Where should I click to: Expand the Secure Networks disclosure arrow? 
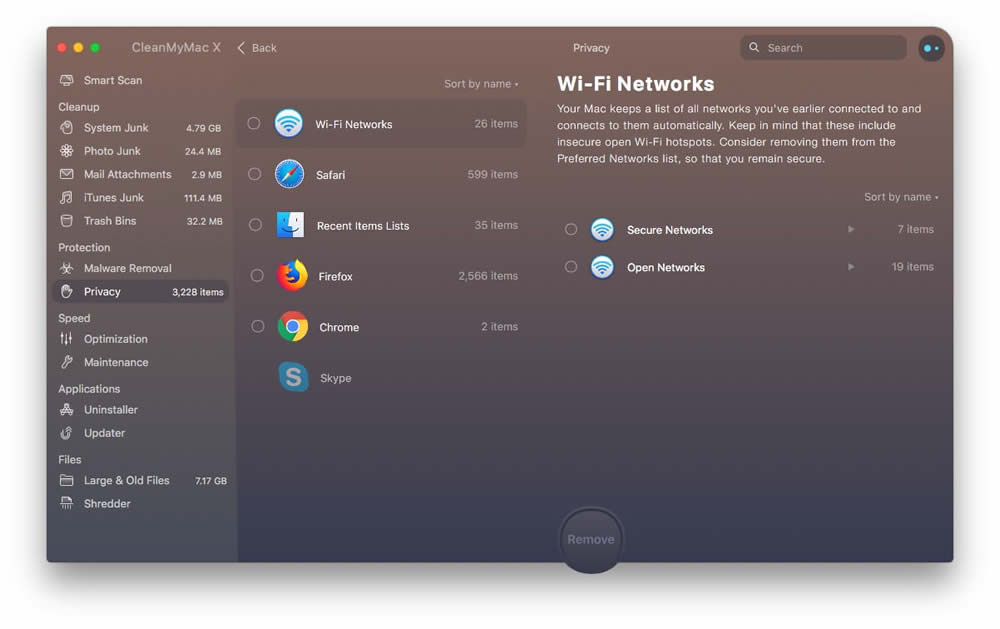[x=851, y=230]
